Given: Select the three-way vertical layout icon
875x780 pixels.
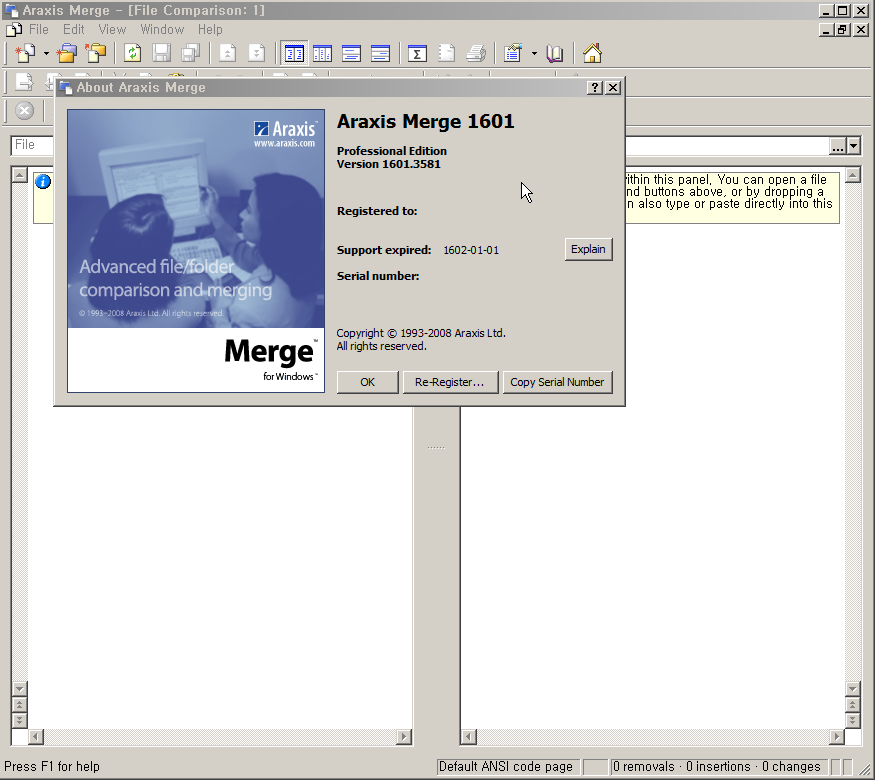Looking at the screenshot, I should click(323, 54).
